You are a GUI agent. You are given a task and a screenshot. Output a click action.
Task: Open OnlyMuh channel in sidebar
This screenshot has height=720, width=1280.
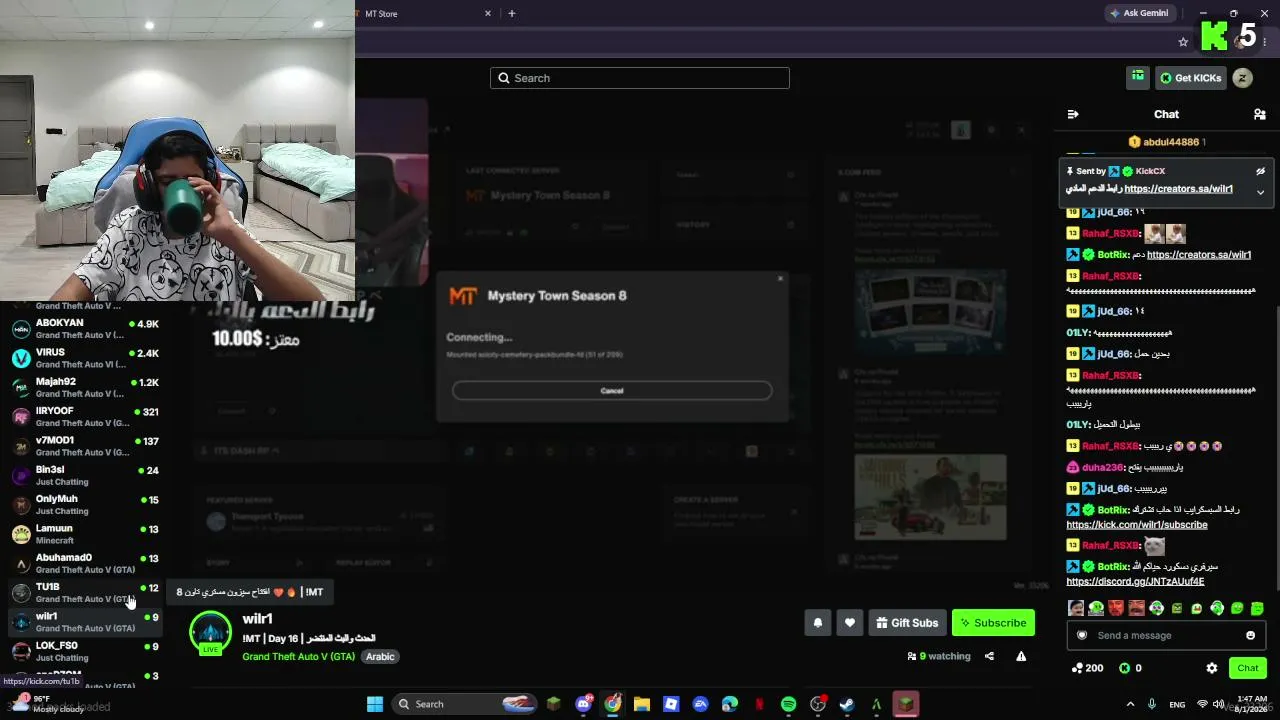[x=85, y=505]
